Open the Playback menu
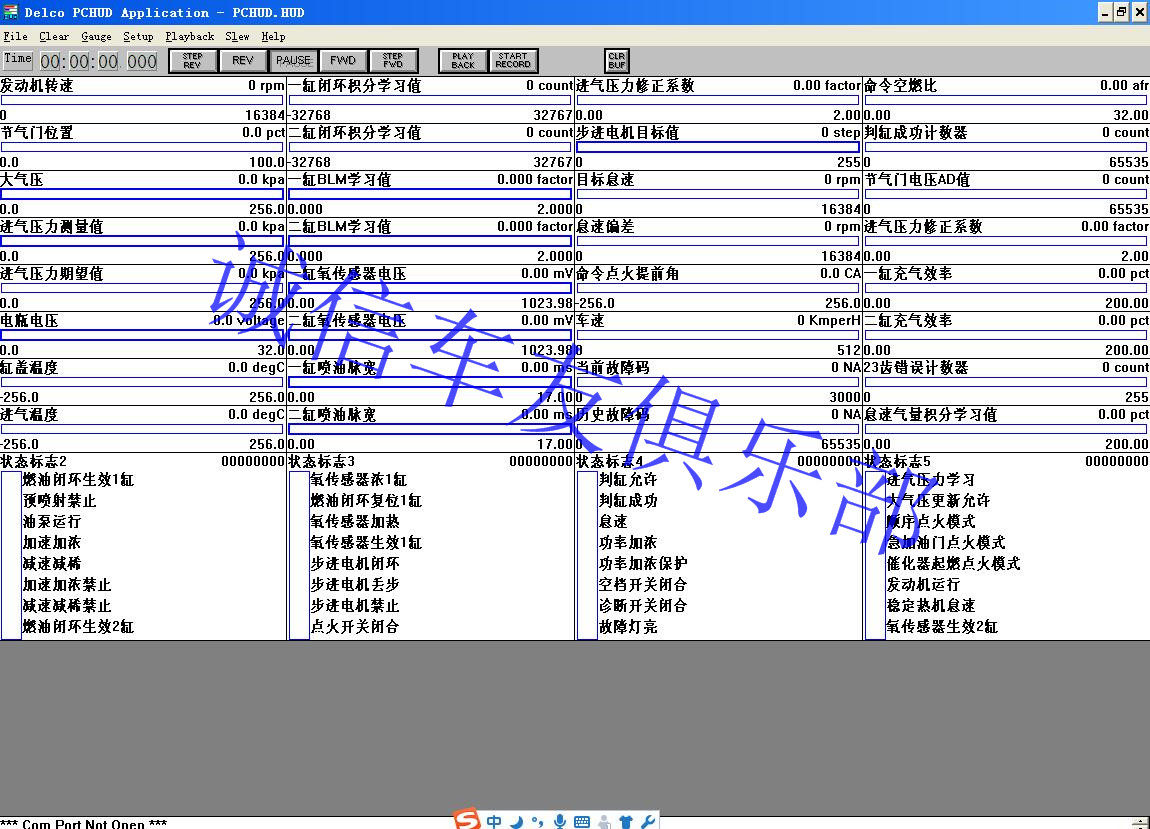 (x=189, y=36)
